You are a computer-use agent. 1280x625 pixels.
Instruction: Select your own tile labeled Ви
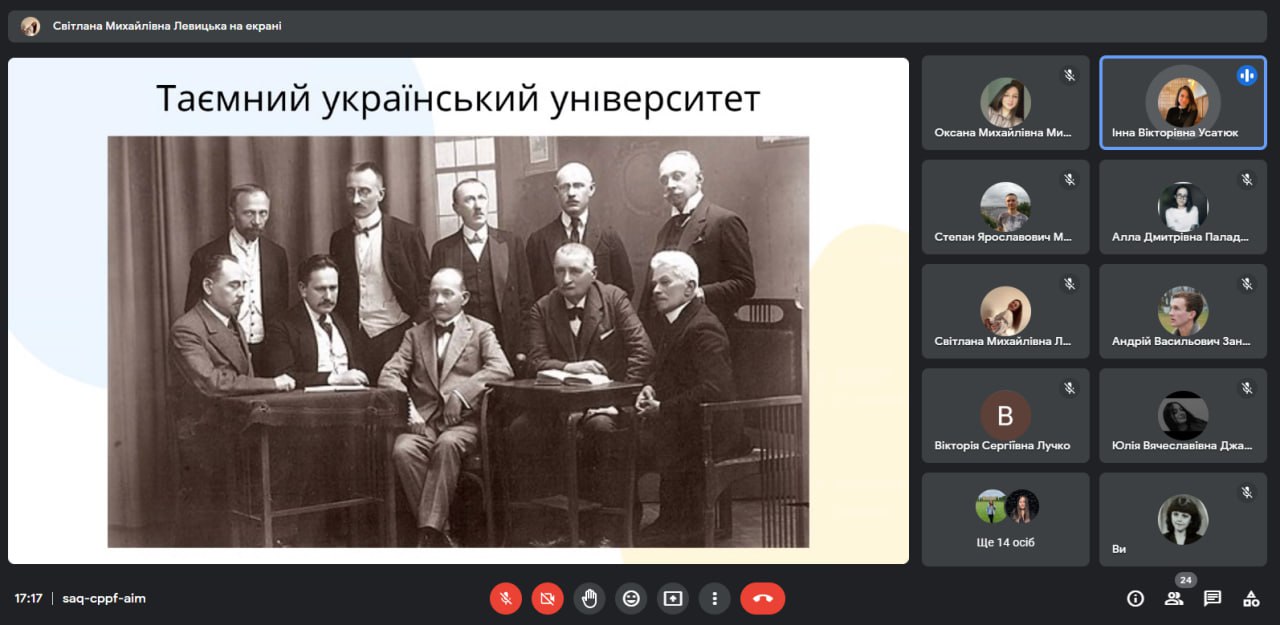tap(1183, 519)
